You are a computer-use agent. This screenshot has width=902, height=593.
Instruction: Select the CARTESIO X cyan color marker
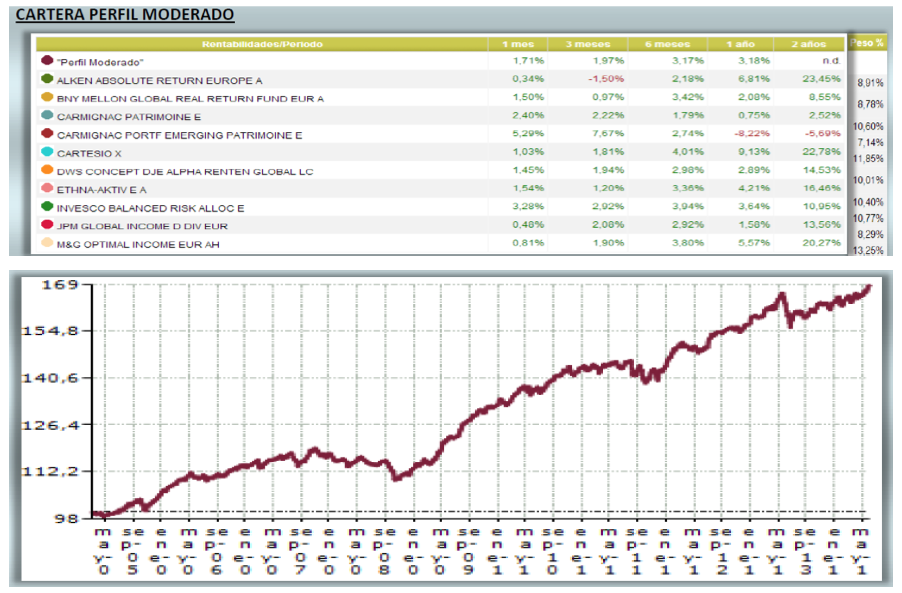click(47, 152)
